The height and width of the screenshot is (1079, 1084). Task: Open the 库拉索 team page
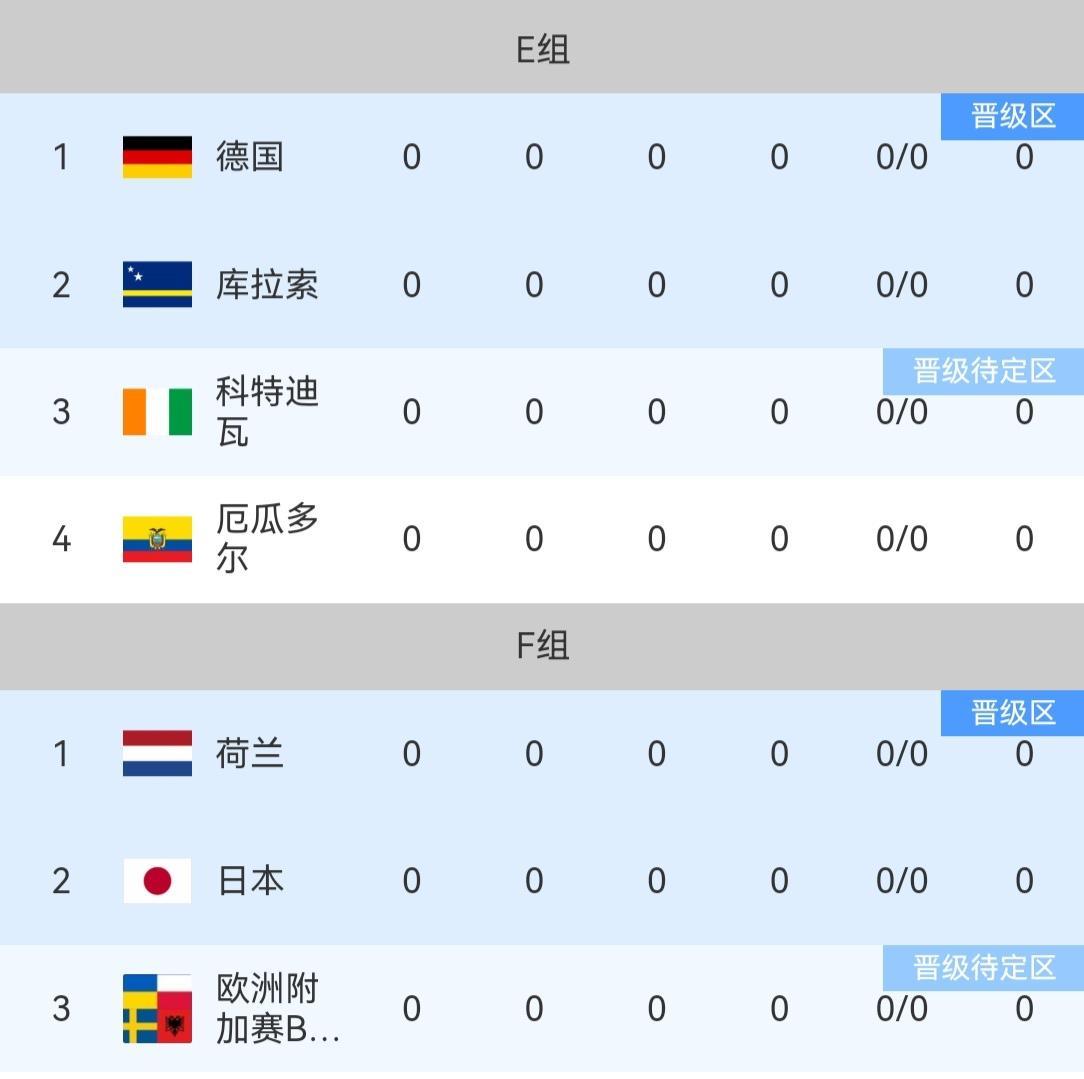coord(267,285)
